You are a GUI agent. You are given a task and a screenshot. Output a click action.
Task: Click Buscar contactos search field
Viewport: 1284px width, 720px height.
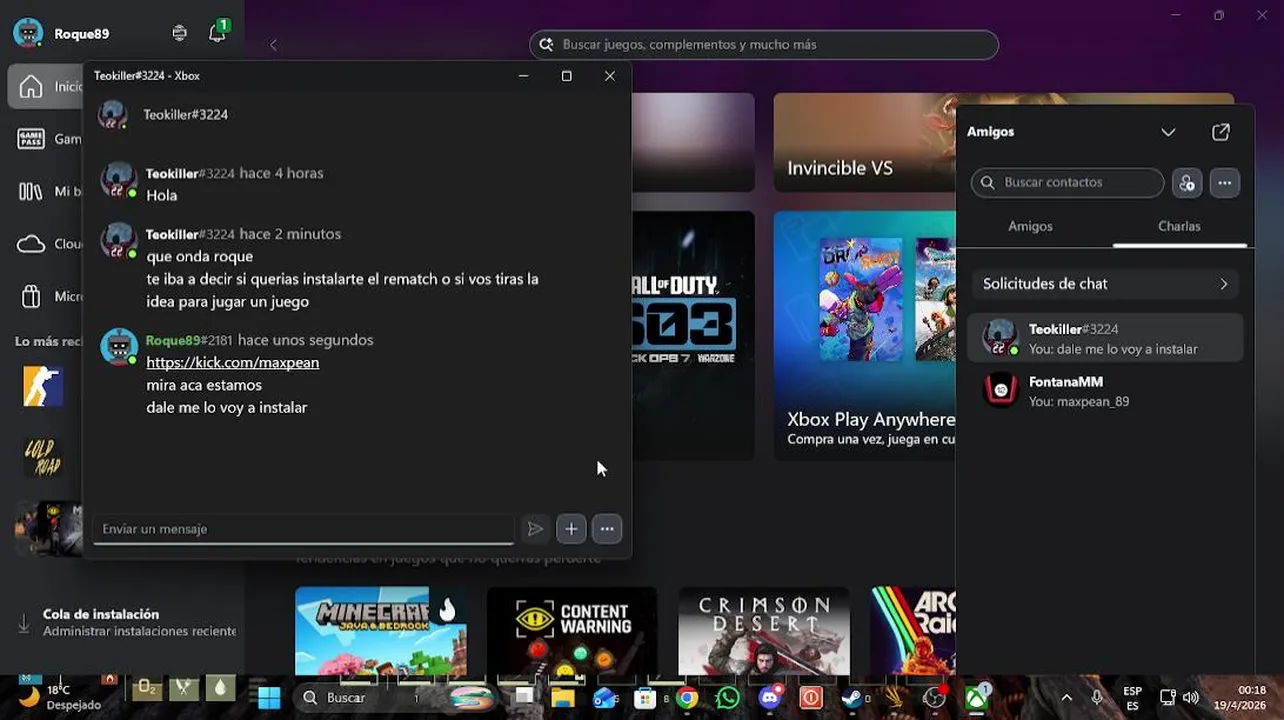click(x=1067, y=183)
